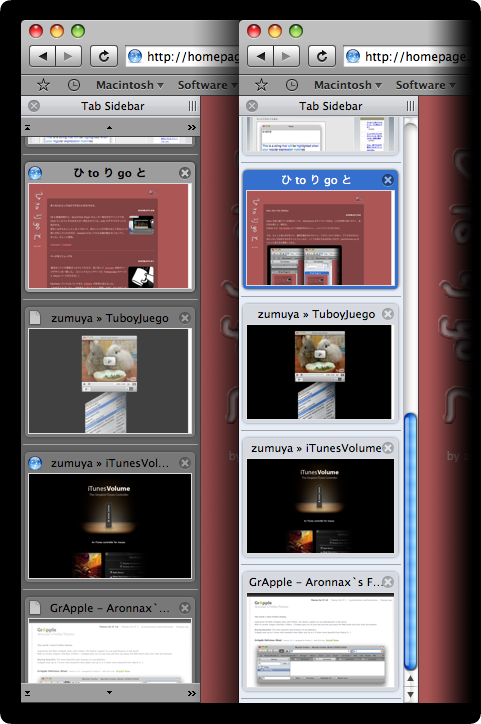Screen dimensions: 481x724
Task: Close the highlighted blue tab in right sidebar
Action: [388, 180]
